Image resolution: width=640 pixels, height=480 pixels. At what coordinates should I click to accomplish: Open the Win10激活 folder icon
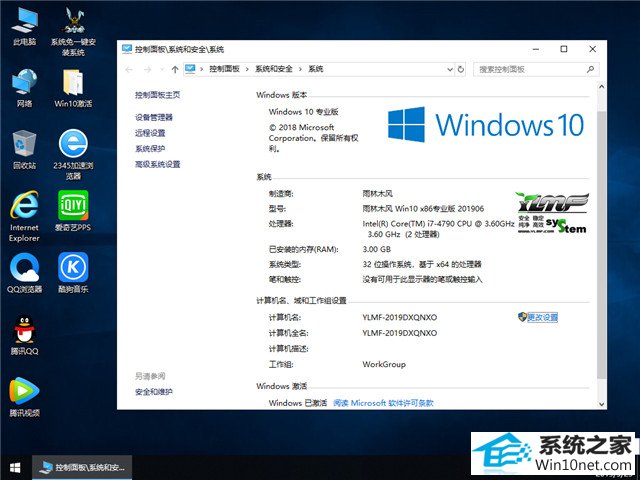click(73, 88)
